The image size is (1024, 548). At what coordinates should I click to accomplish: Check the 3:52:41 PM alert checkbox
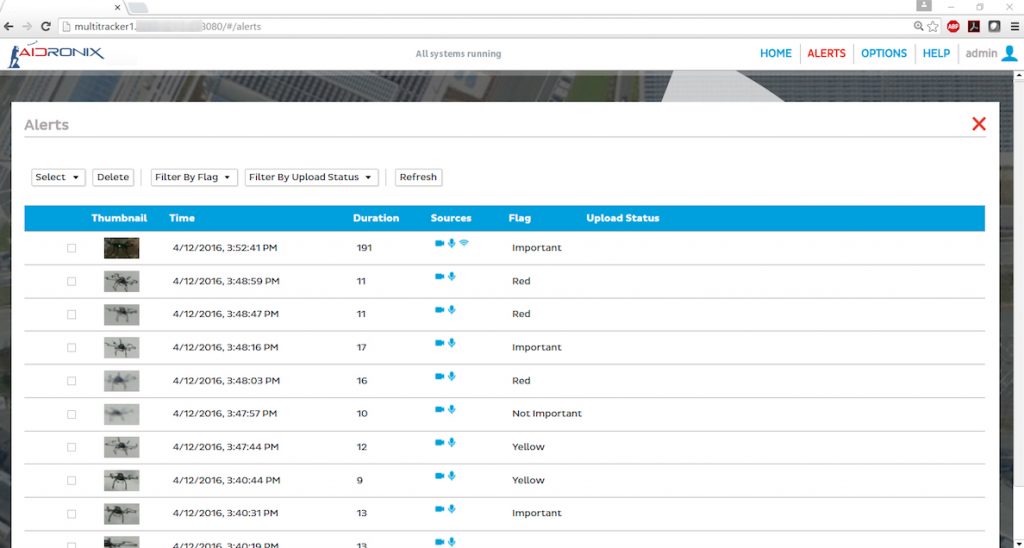pos(71,248)
